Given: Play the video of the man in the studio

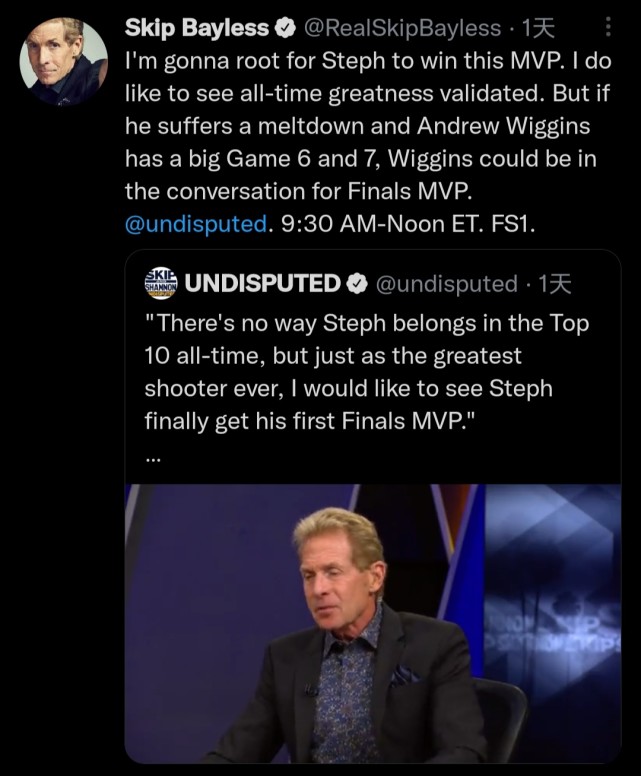Looking at the screenshot, I should (372, 624).
